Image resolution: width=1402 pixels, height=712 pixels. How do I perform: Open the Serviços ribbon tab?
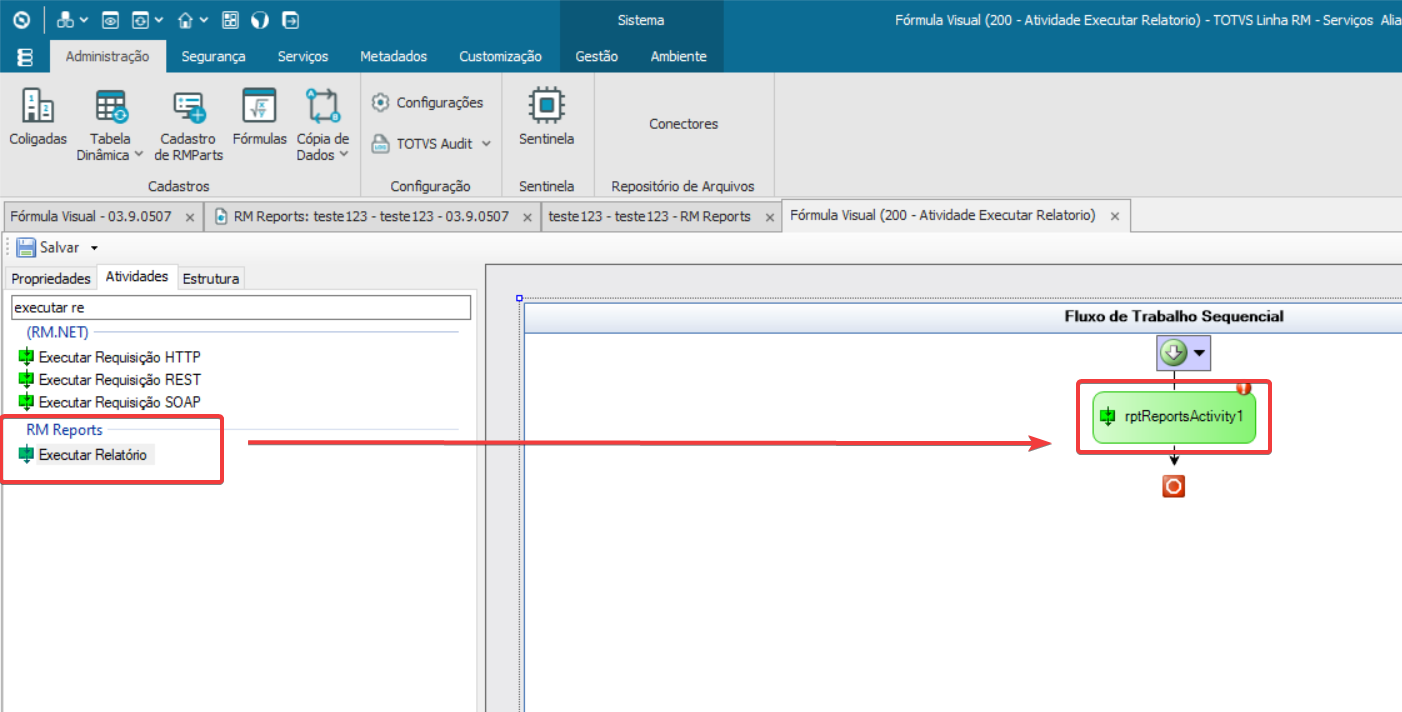click(303, 57)
